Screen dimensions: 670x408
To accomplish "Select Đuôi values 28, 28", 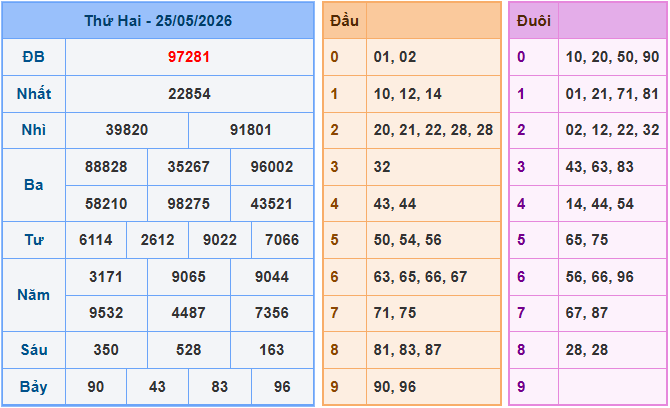I will click(x=587, y=350).
